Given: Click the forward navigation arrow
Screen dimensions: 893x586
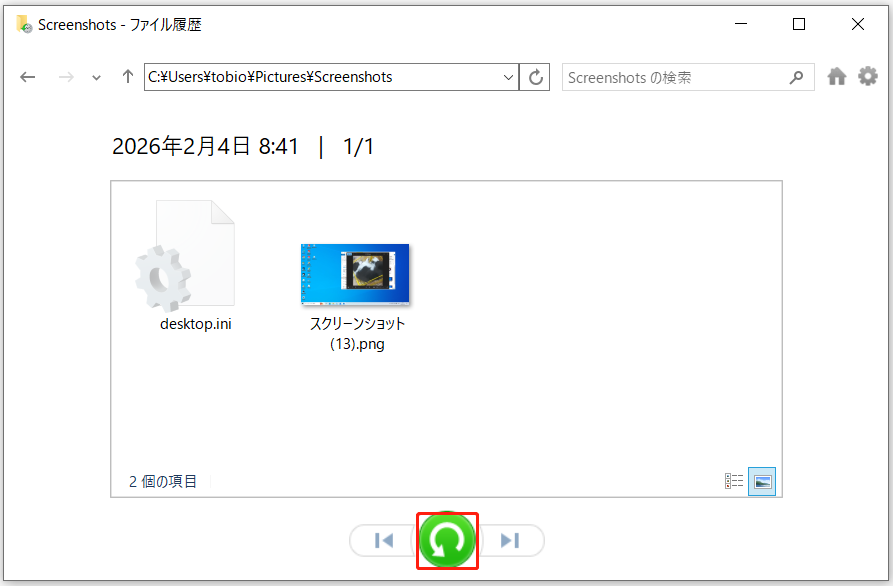Looking at the screenshot, I should coord(66,77).
